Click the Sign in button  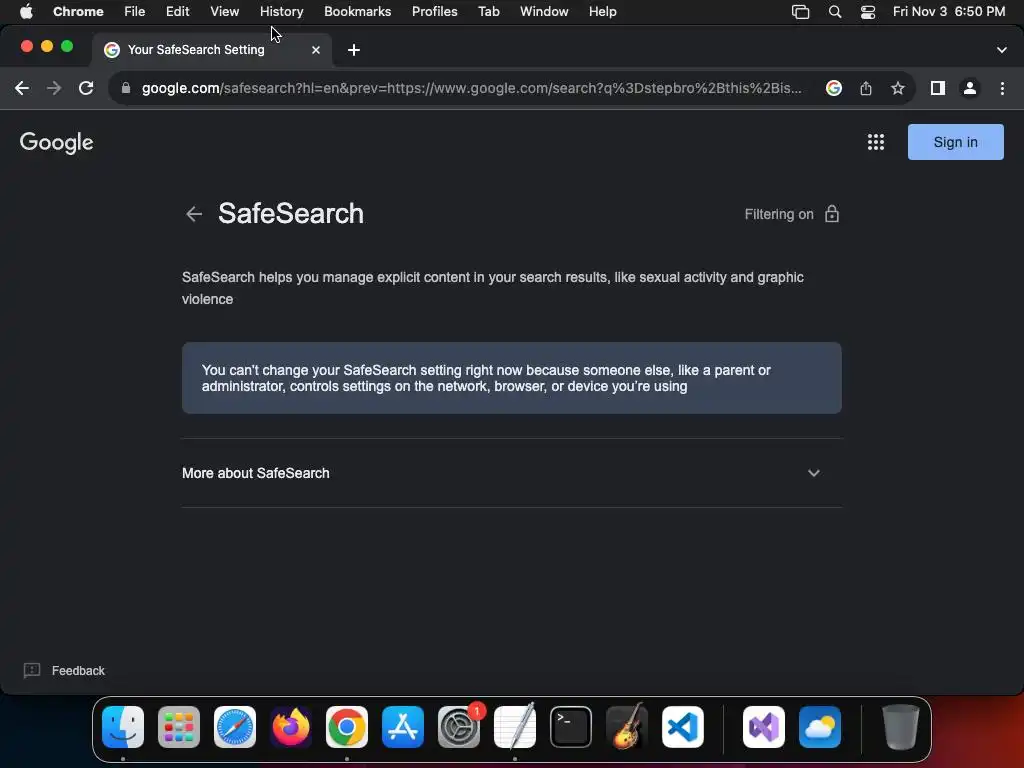[955, 142]
